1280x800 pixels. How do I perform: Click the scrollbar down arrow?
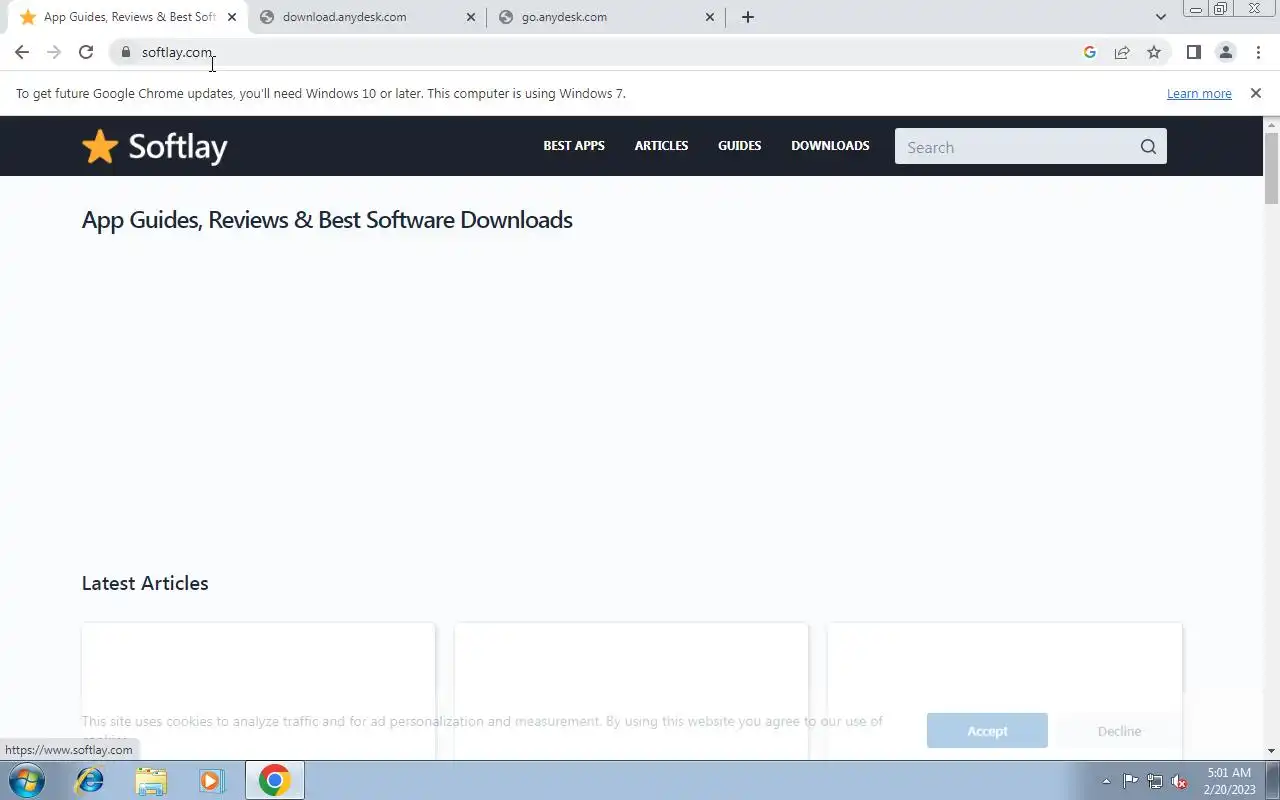(x=1272, y=751)
